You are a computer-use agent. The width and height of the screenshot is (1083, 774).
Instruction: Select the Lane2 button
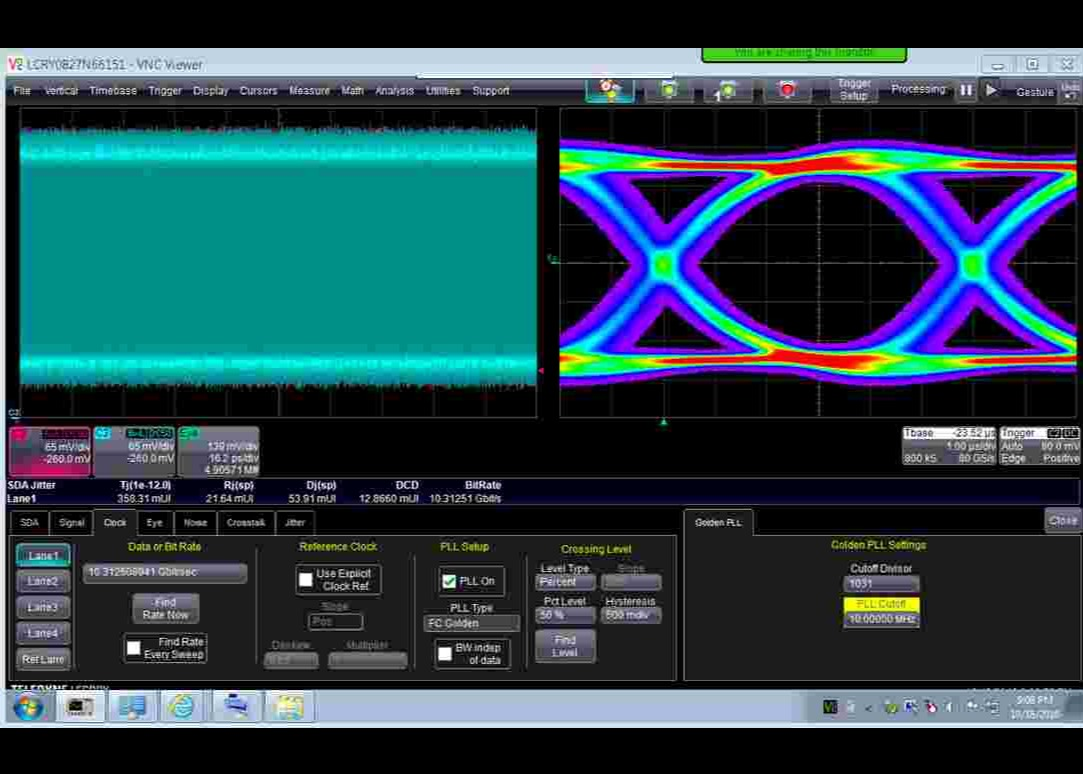tap(43, 581)
